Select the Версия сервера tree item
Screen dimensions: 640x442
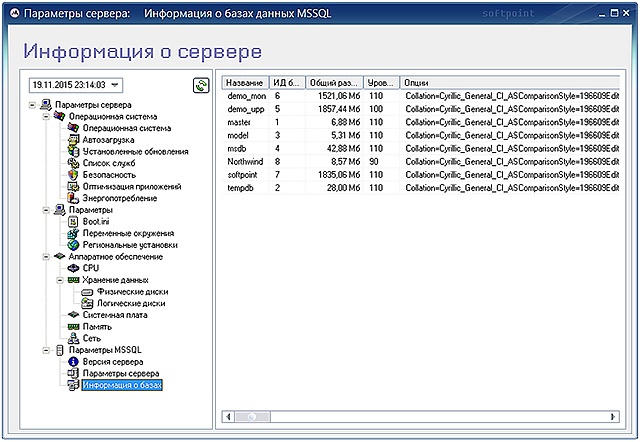point(113,362)
